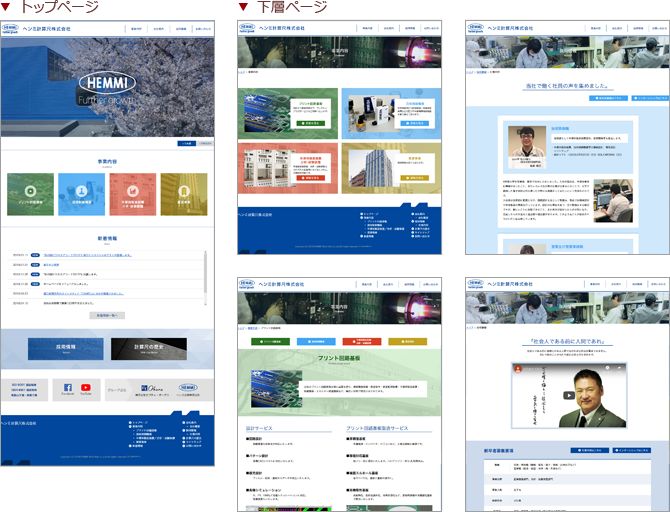Click the third menu item in the top page header
670x512 pixels.
(181, 29)
